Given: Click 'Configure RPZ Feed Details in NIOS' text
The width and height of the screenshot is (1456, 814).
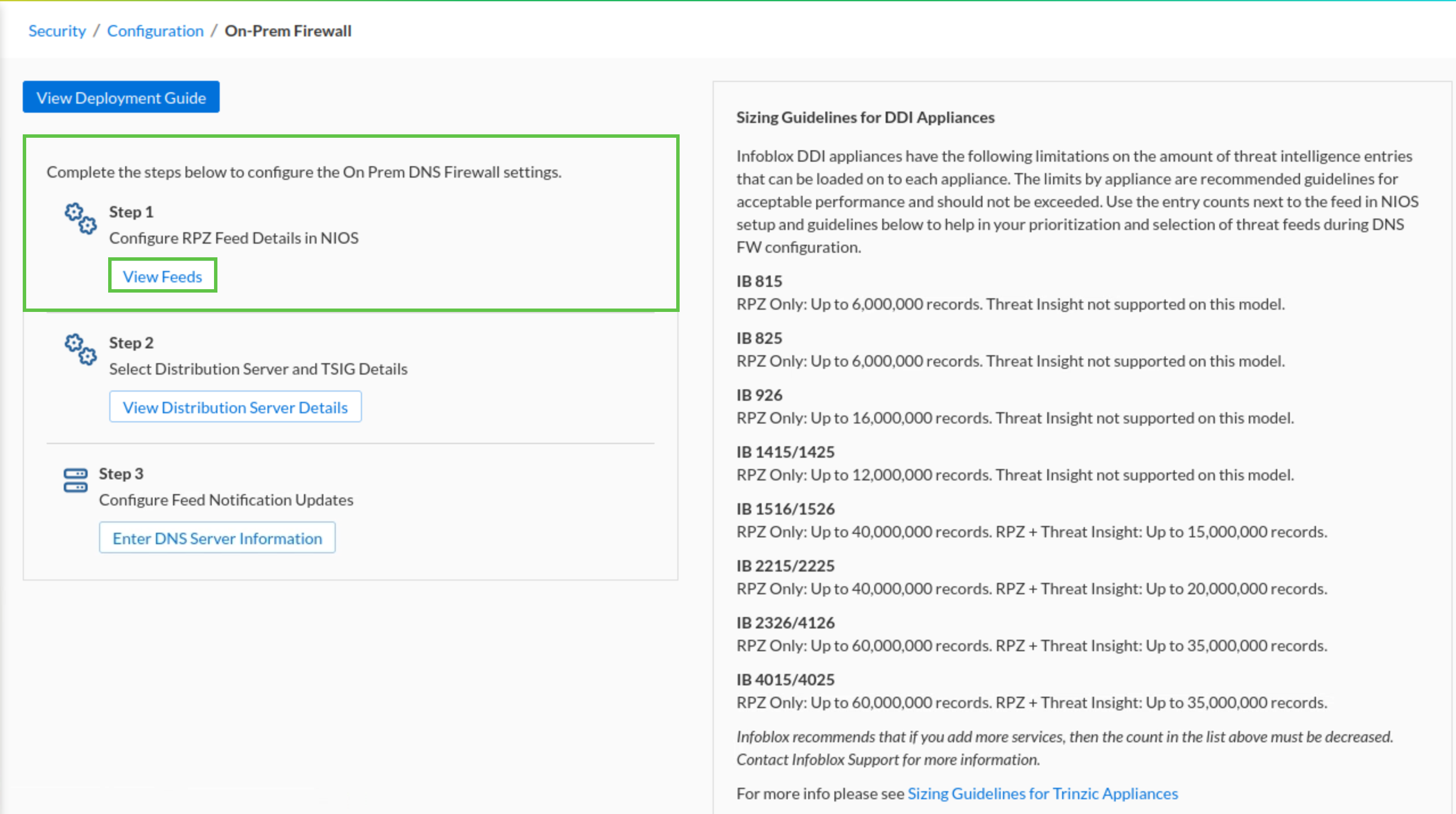Looking at the screenshot, I should [234, 238].
